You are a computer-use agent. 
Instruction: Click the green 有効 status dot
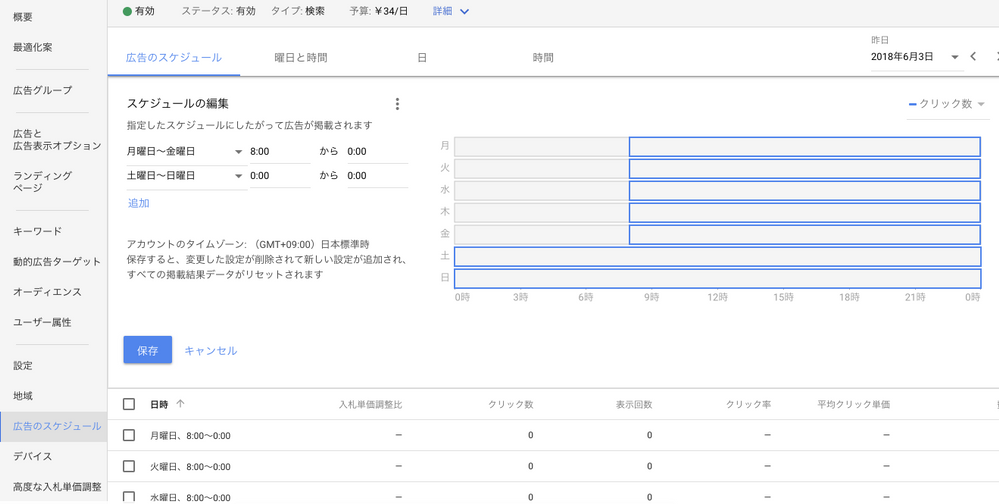127,11
